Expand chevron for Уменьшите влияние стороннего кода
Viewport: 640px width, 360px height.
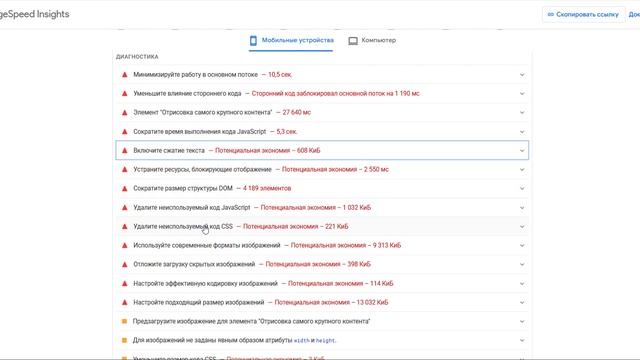(522, 93)
